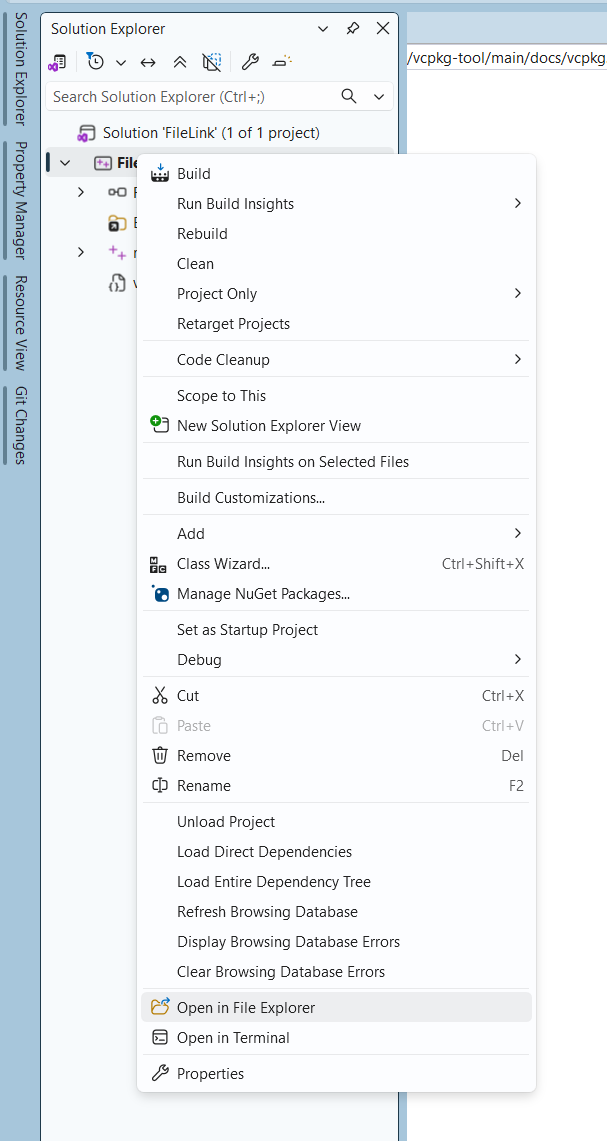The image size is (607, 1141).
Task: Click Retarget Projects menu entry
Action: (336, 323)
